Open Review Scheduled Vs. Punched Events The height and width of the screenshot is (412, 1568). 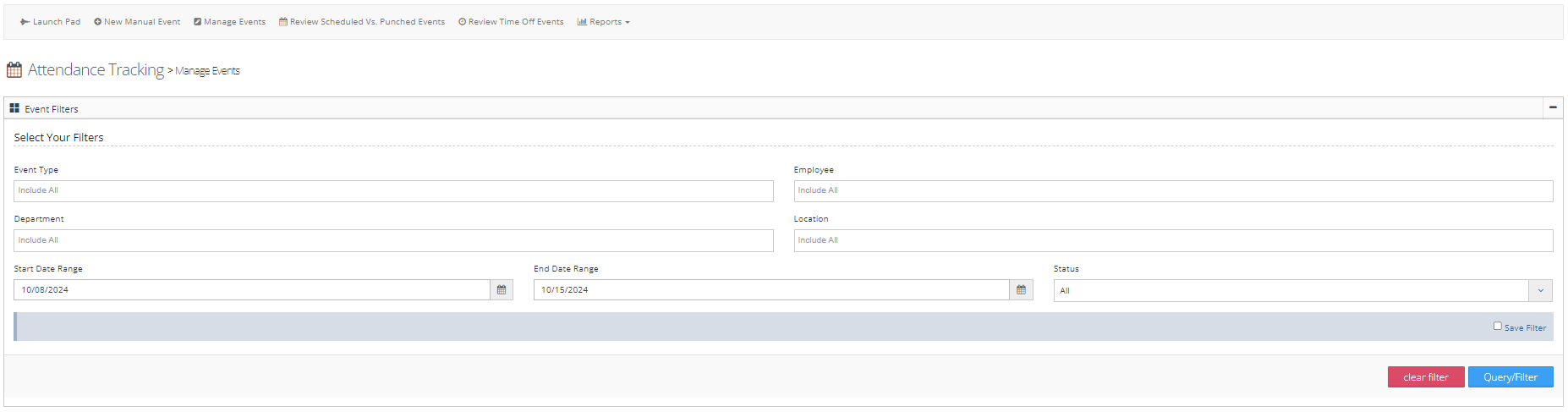362,22
